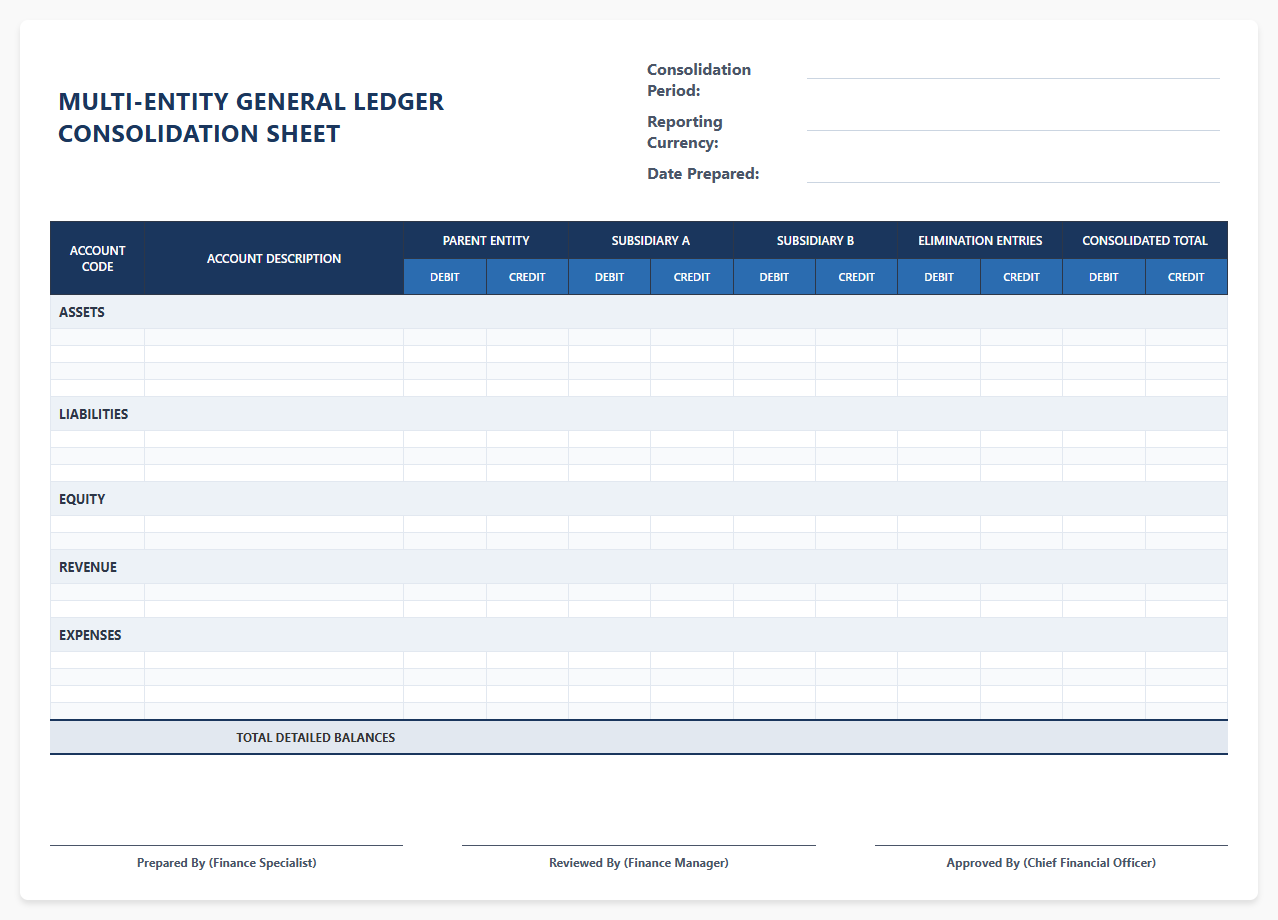This screenshot has height=920, width=1278.
Task: Click CREDIT under CONSOLIDATED TOTAL
Action: coord(1186,277)
